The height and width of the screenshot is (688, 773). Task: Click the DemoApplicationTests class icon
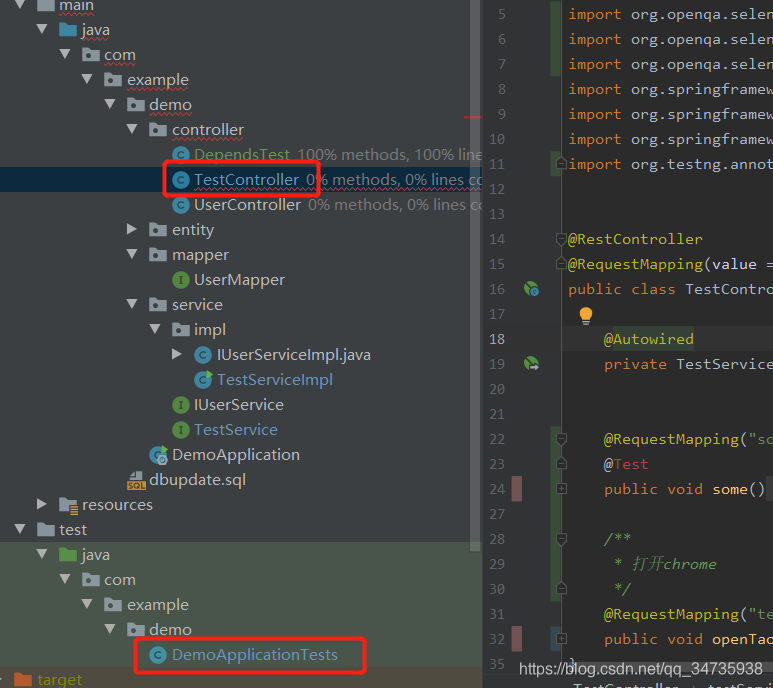[x=158, y=655]
